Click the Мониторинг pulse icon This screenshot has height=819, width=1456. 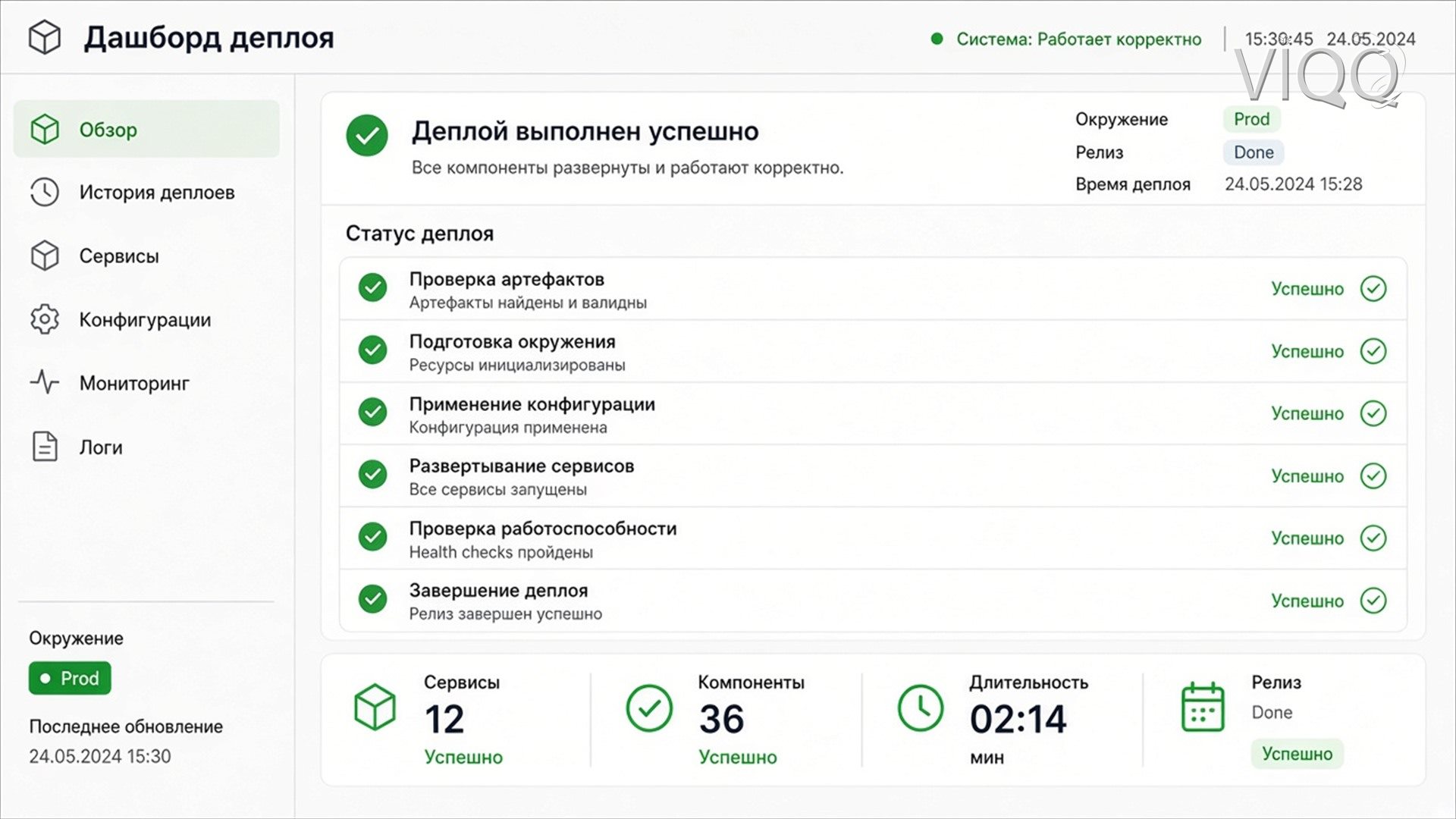pos(45,382)
